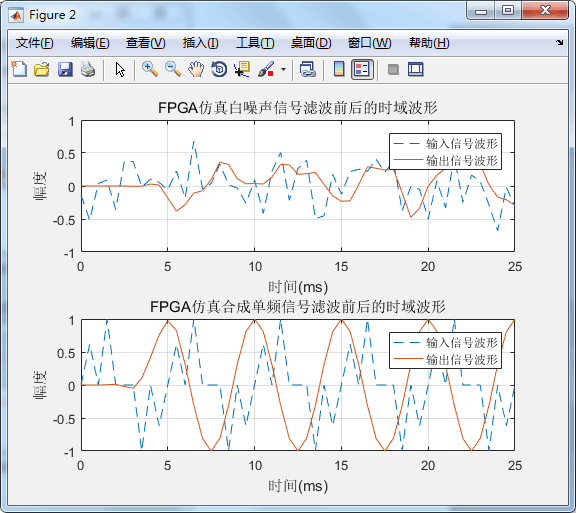
Task: Expand the Brush tool color dropdown arrow
Action: 283,69
